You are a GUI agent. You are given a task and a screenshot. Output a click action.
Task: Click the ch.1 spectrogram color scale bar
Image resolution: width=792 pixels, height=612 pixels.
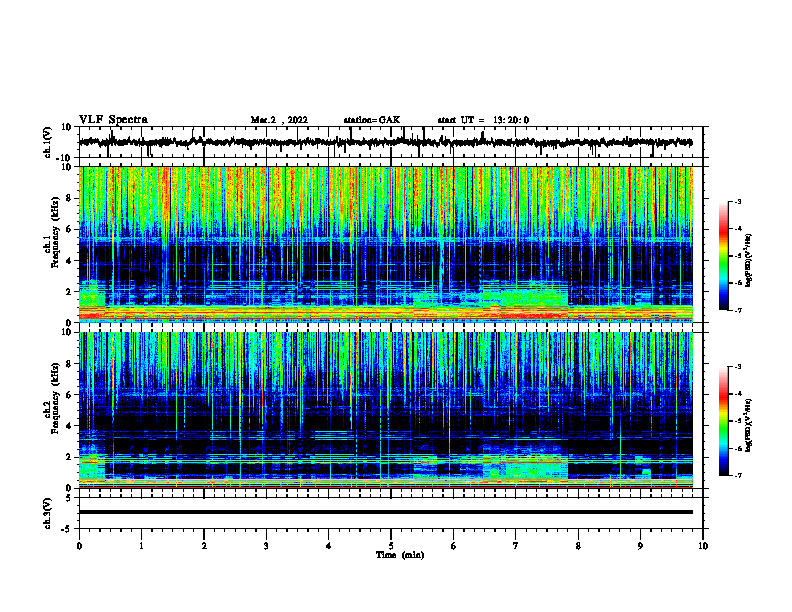click(x=723, y=256)
